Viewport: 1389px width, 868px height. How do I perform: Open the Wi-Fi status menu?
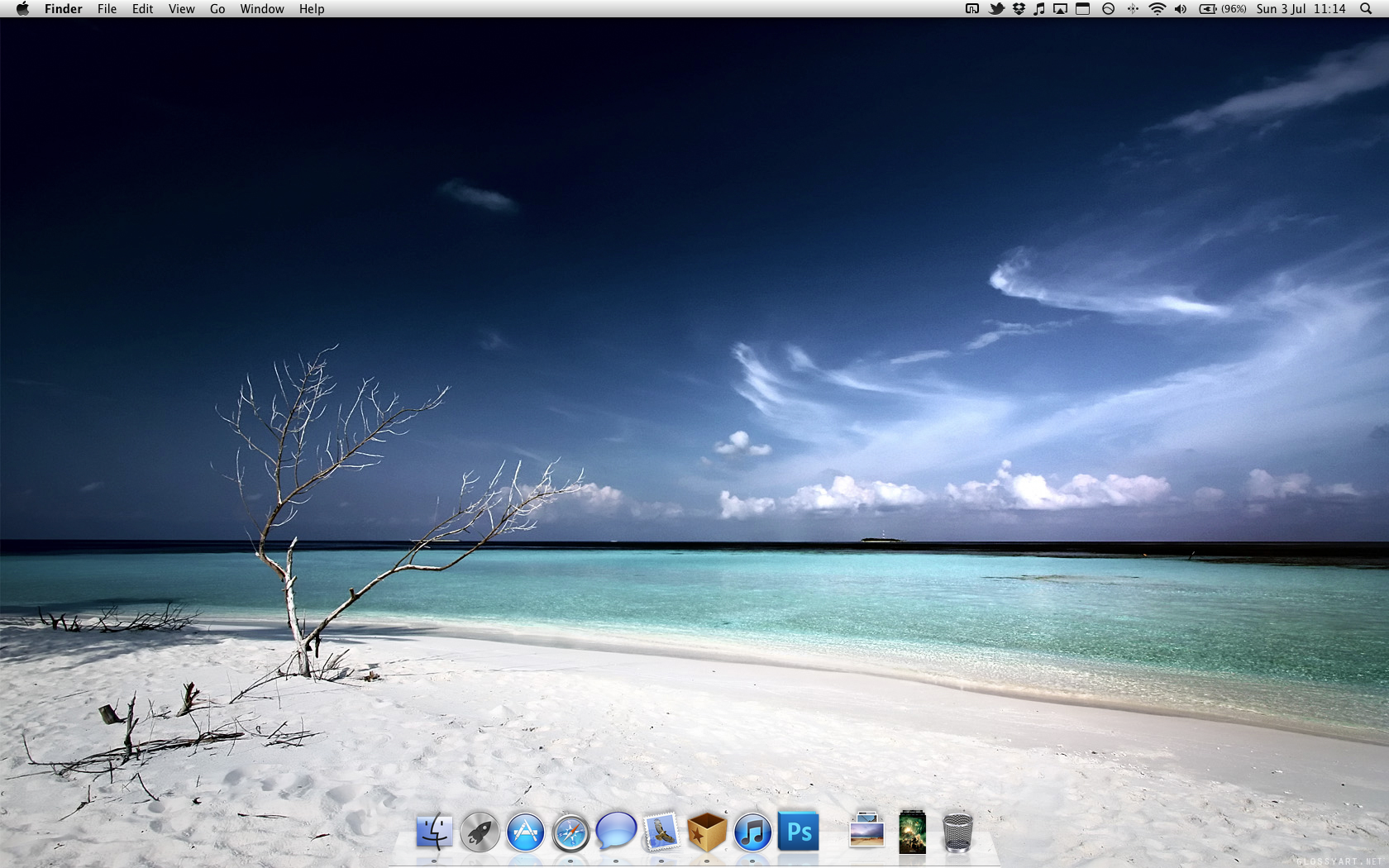coord(1157,8)
